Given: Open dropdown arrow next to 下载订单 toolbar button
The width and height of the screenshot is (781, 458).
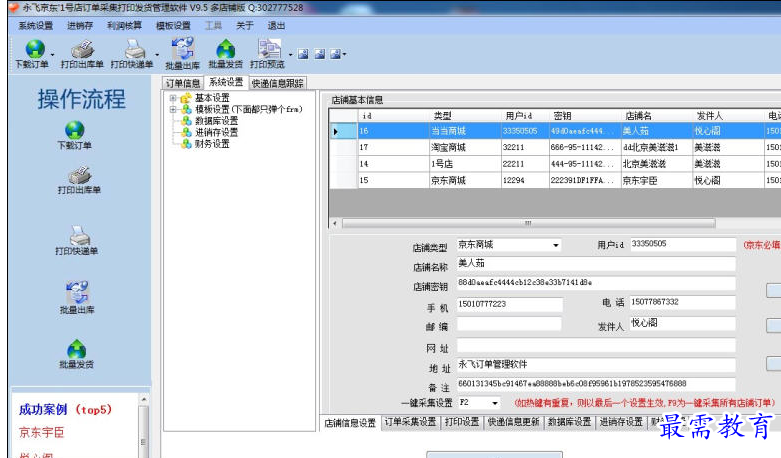Looking at the screenshot, I should coord(52,54).
